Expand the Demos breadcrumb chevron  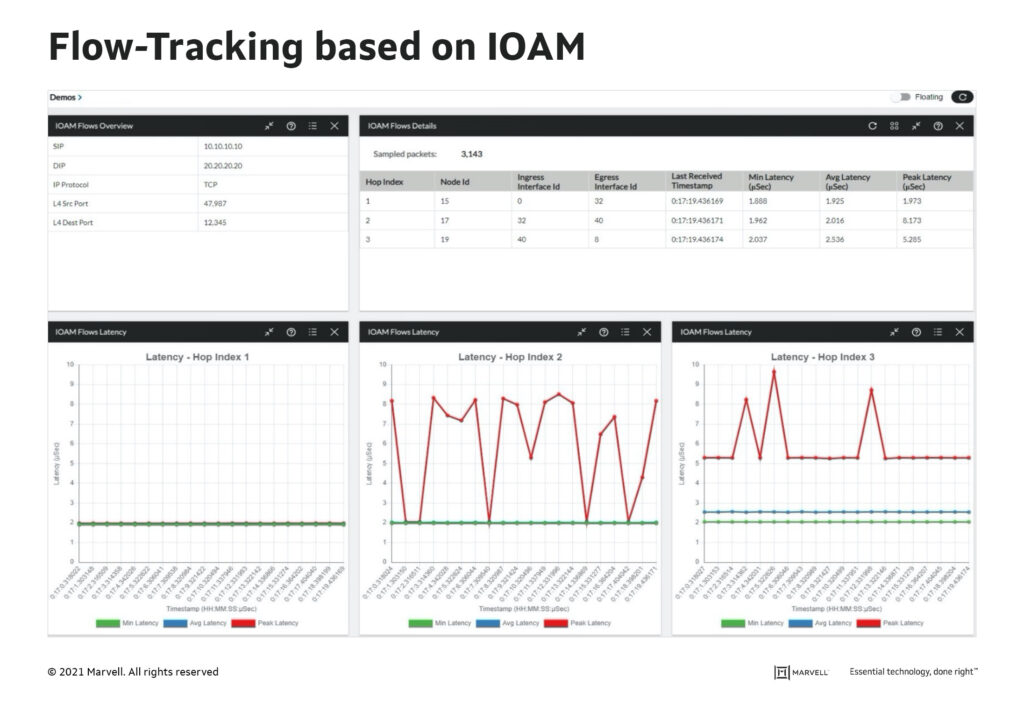[x=80, y=97]
